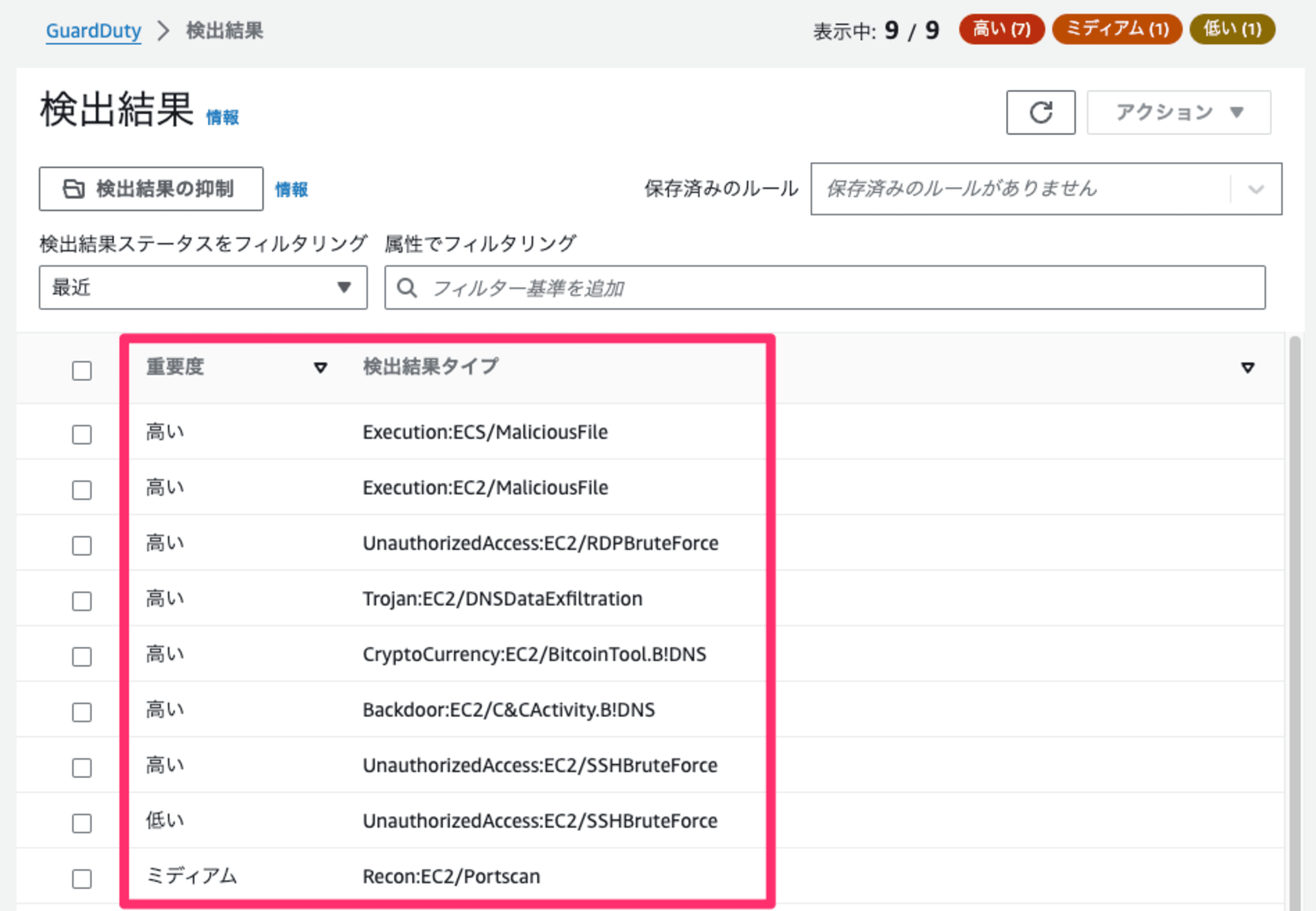The image size is (1316, 911).
Task: Click the severity column sort arrow
Action: point(320,367)
